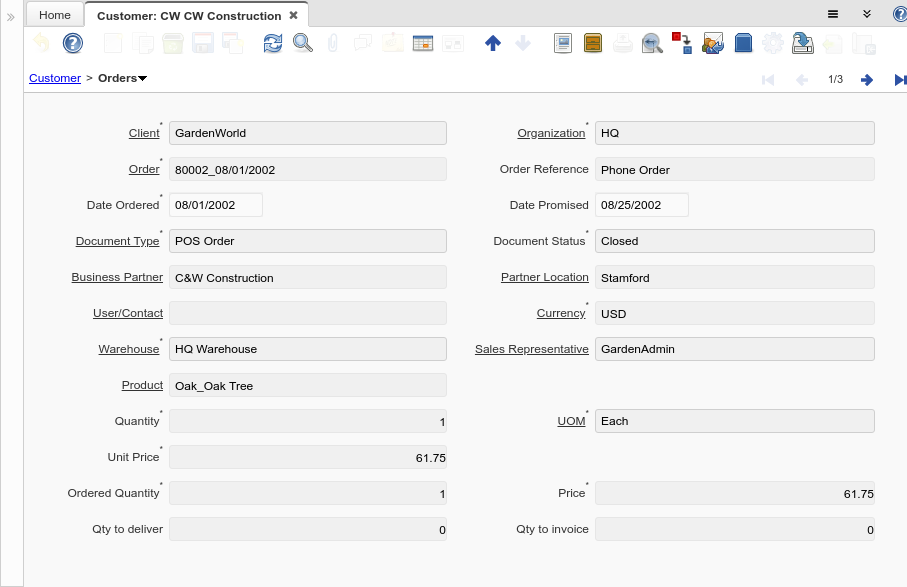The image size is (907, 587).
Task: Close the Customer CW Construction tab
Action: tap(293, 15)
